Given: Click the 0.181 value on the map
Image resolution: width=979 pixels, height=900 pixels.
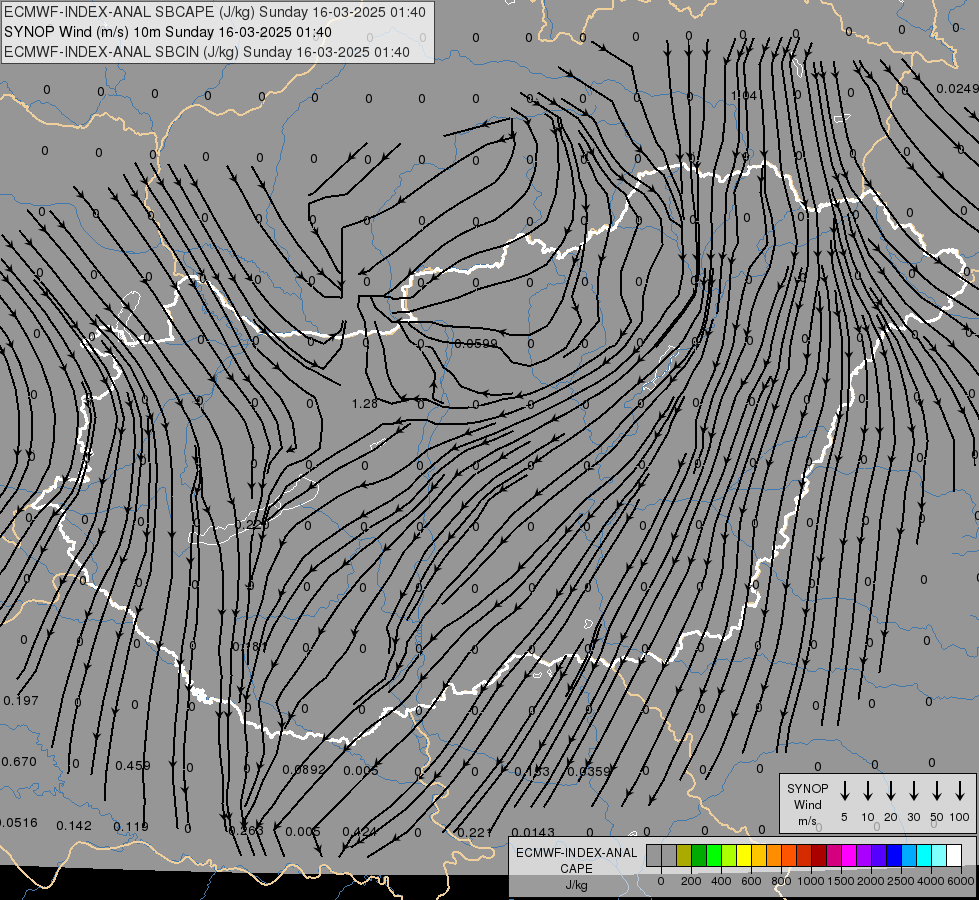Looking at the screenshot, I should click(x=250, y=646).
